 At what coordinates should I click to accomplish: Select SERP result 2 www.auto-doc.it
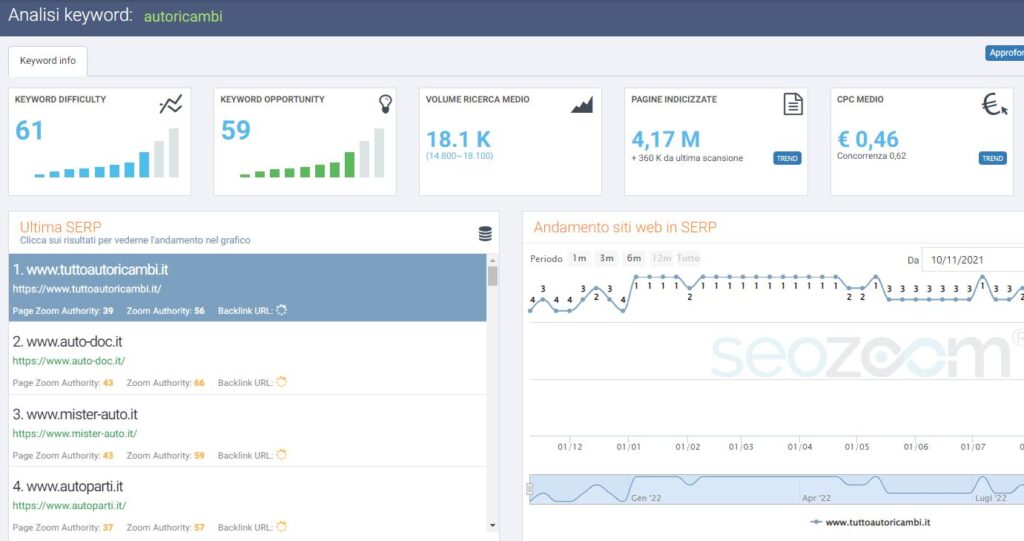pos(248,358)
